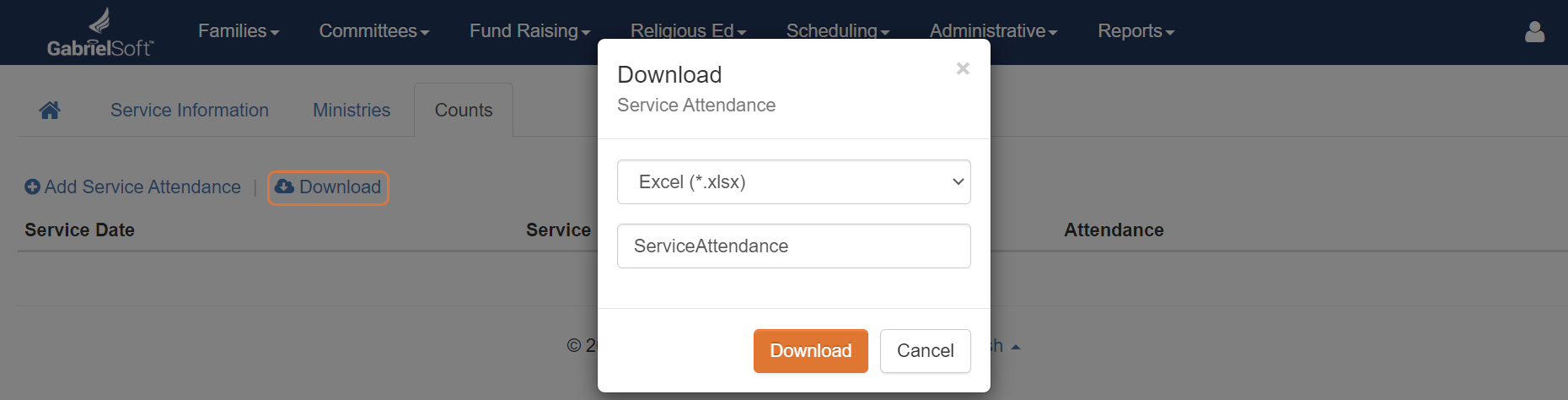
Task: Click the Cancel button
Action: pyautogui.click(x=926, y=350)
